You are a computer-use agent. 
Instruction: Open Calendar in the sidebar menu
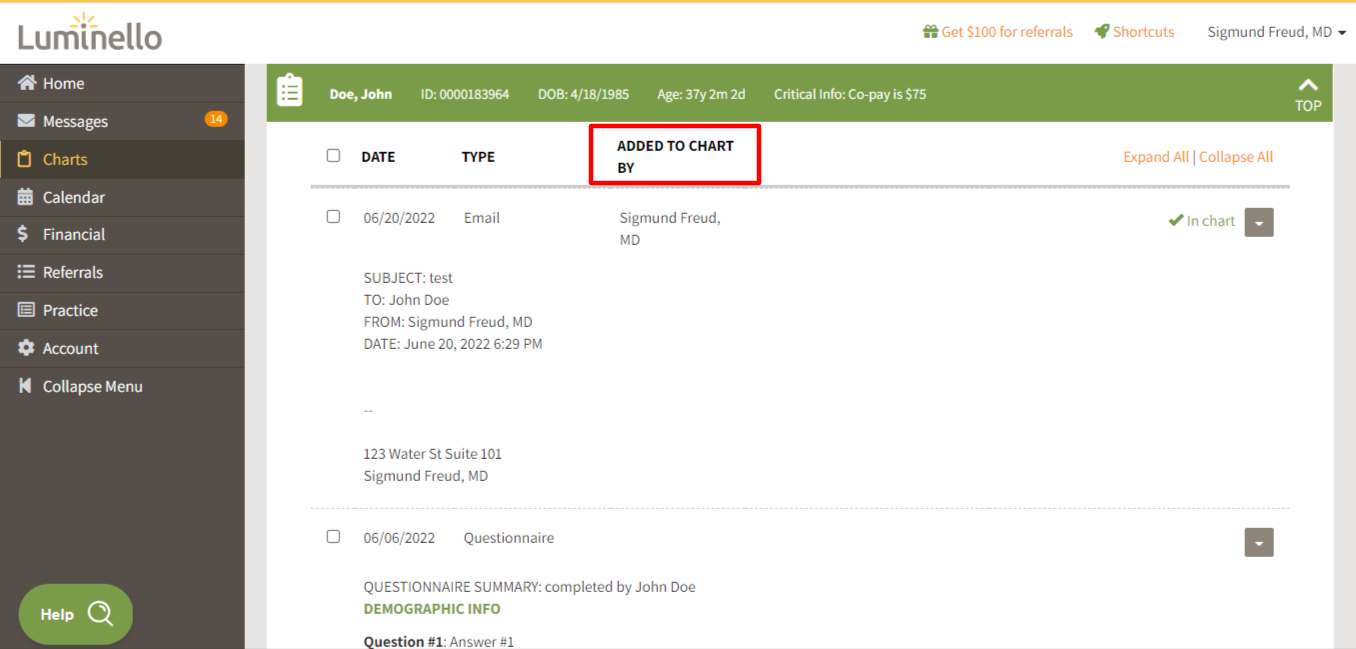[122, 197]
